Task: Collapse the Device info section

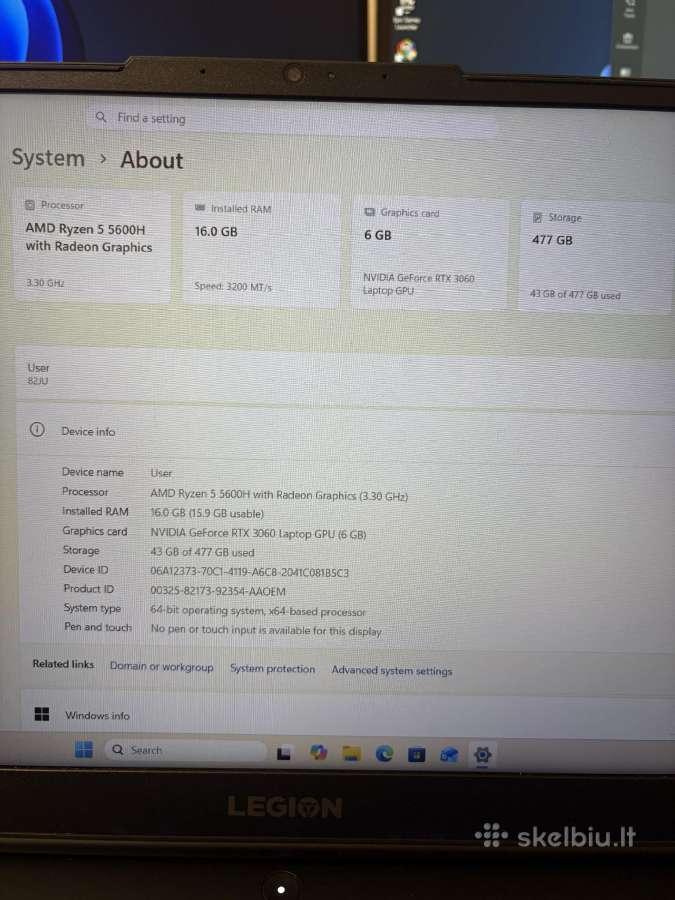Action: 347,431
